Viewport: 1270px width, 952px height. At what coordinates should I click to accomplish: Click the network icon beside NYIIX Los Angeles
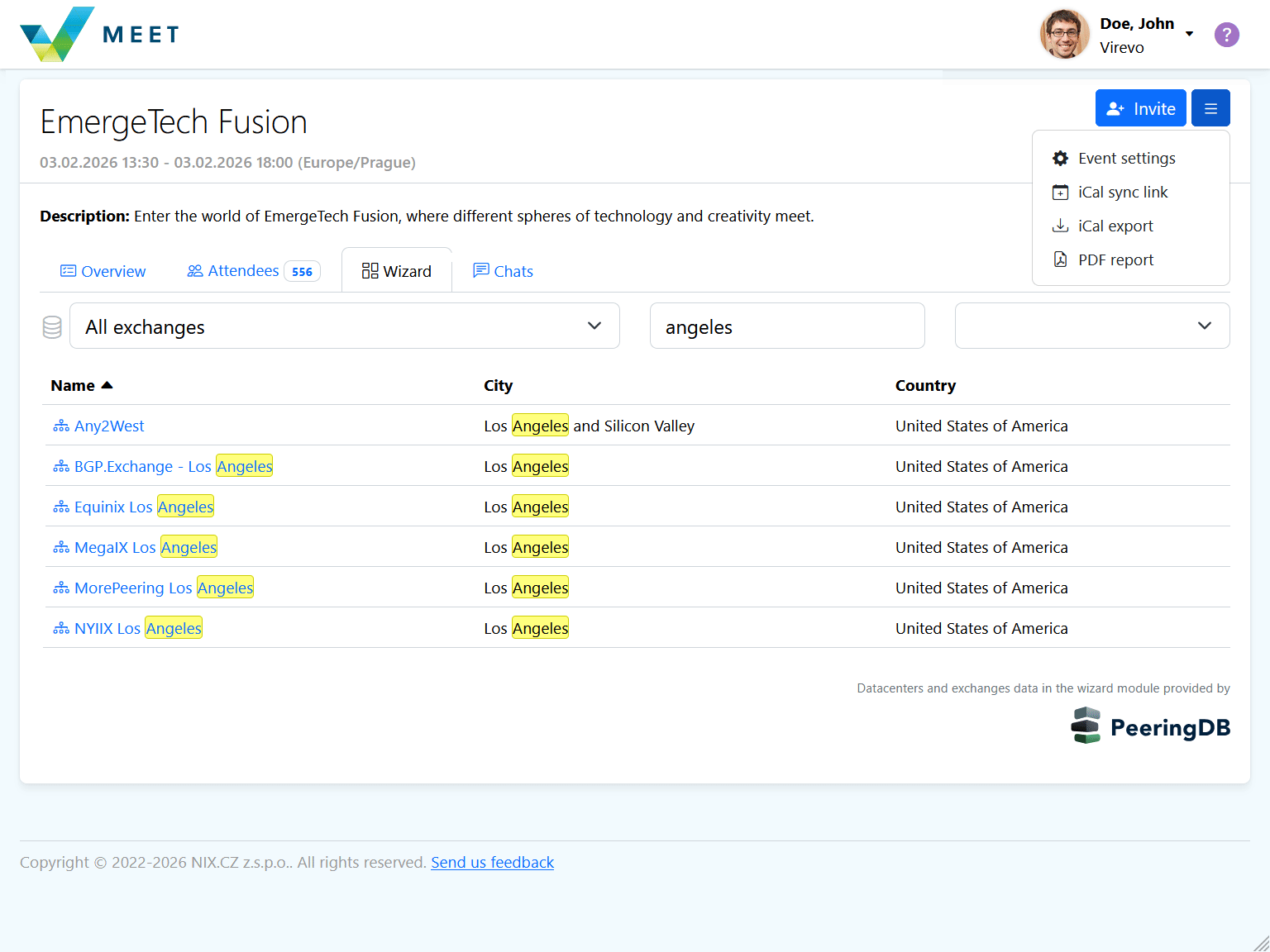click(61, 629)
